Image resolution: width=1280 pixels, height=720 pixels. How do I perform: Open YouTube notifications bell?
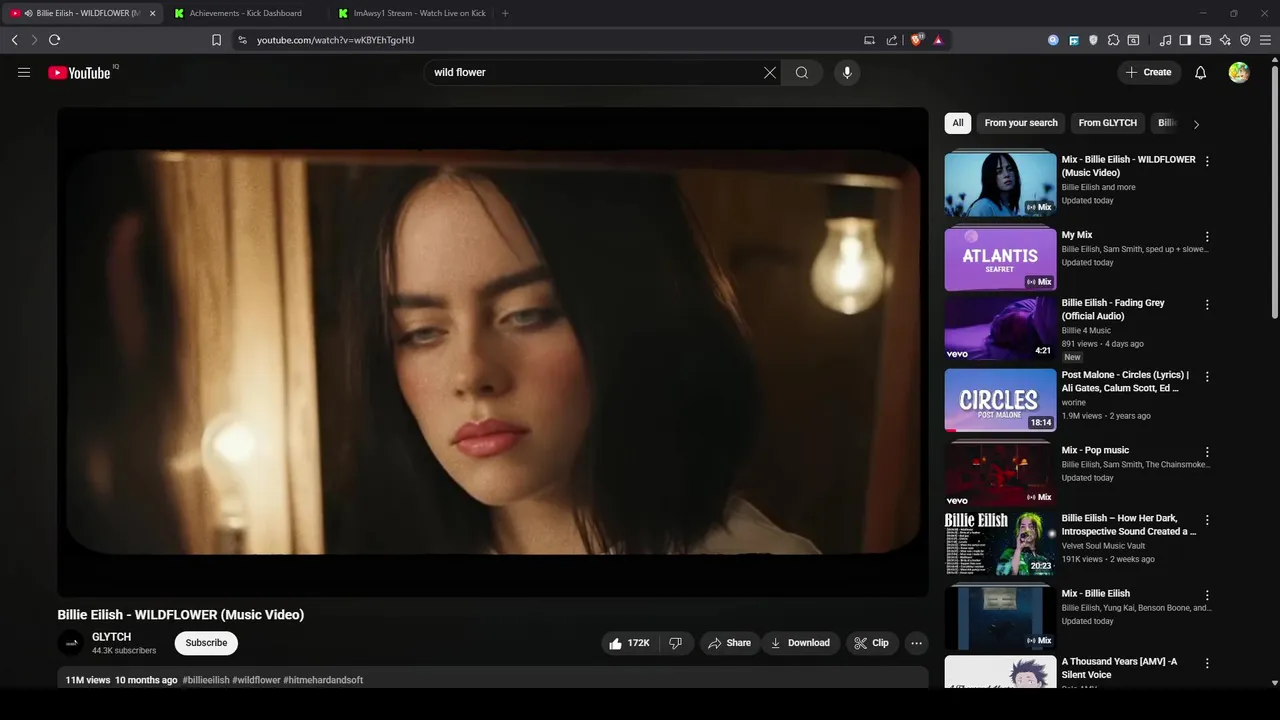coord(1201,72)
